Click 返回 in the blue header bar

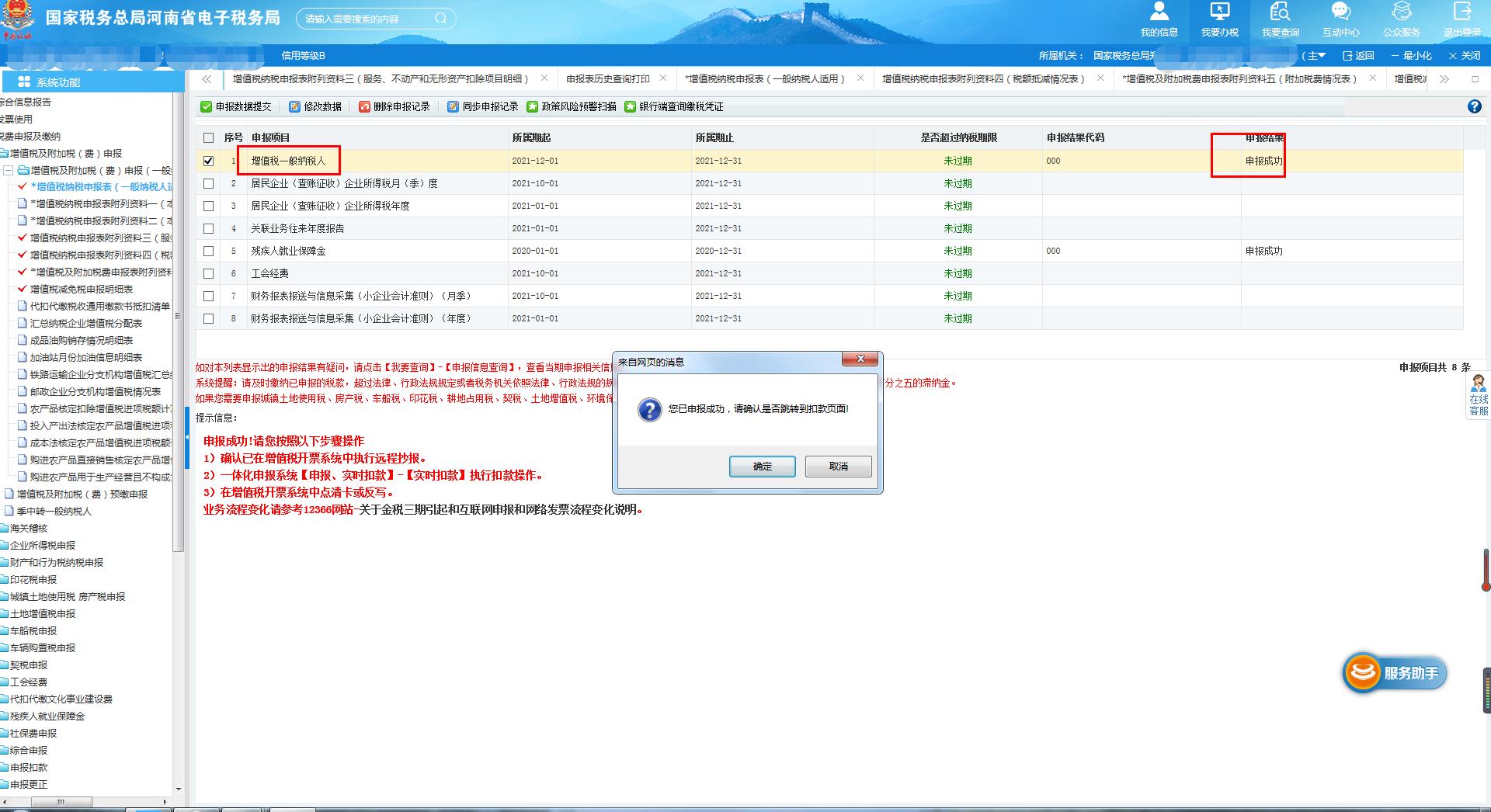1358,56
